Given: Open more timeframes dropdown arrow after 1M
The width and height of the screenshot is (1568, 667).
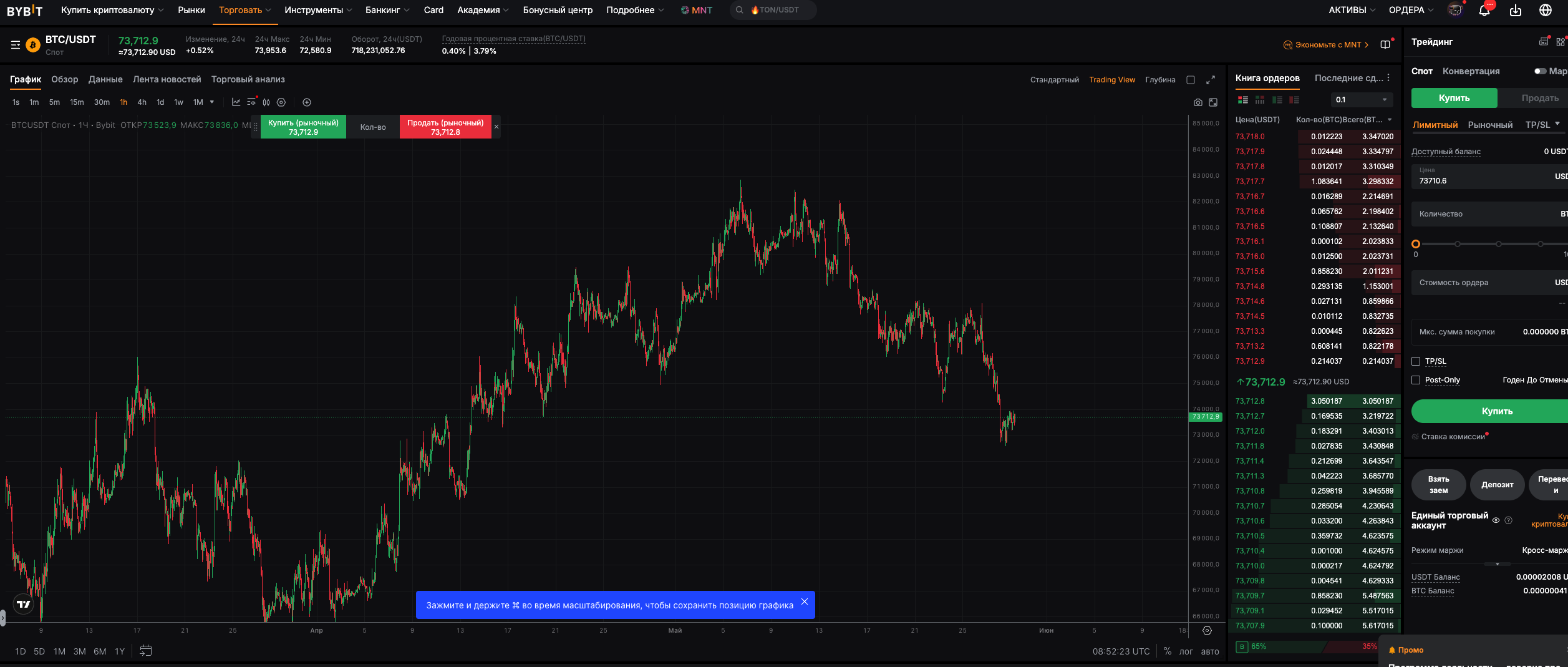Looking at the screenshot, I should 212,102.
